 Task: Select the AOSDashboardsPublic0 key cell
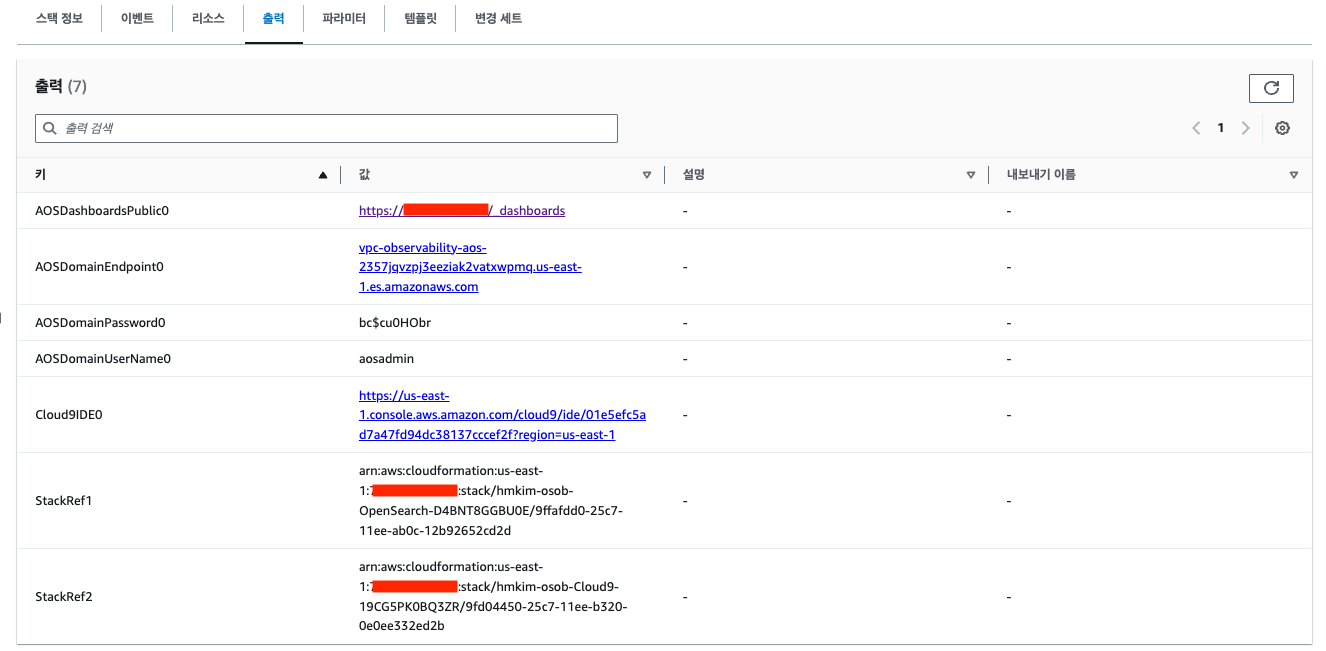(x=102, y=211)
